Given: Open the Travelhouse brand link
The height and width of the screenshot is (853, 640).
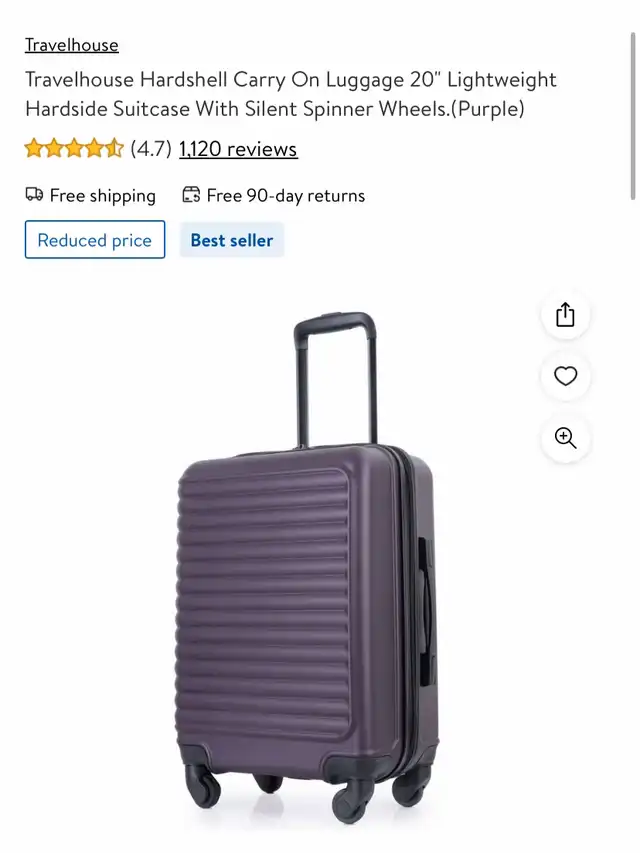Looking at the screenshot, I should tap(71, 45).
